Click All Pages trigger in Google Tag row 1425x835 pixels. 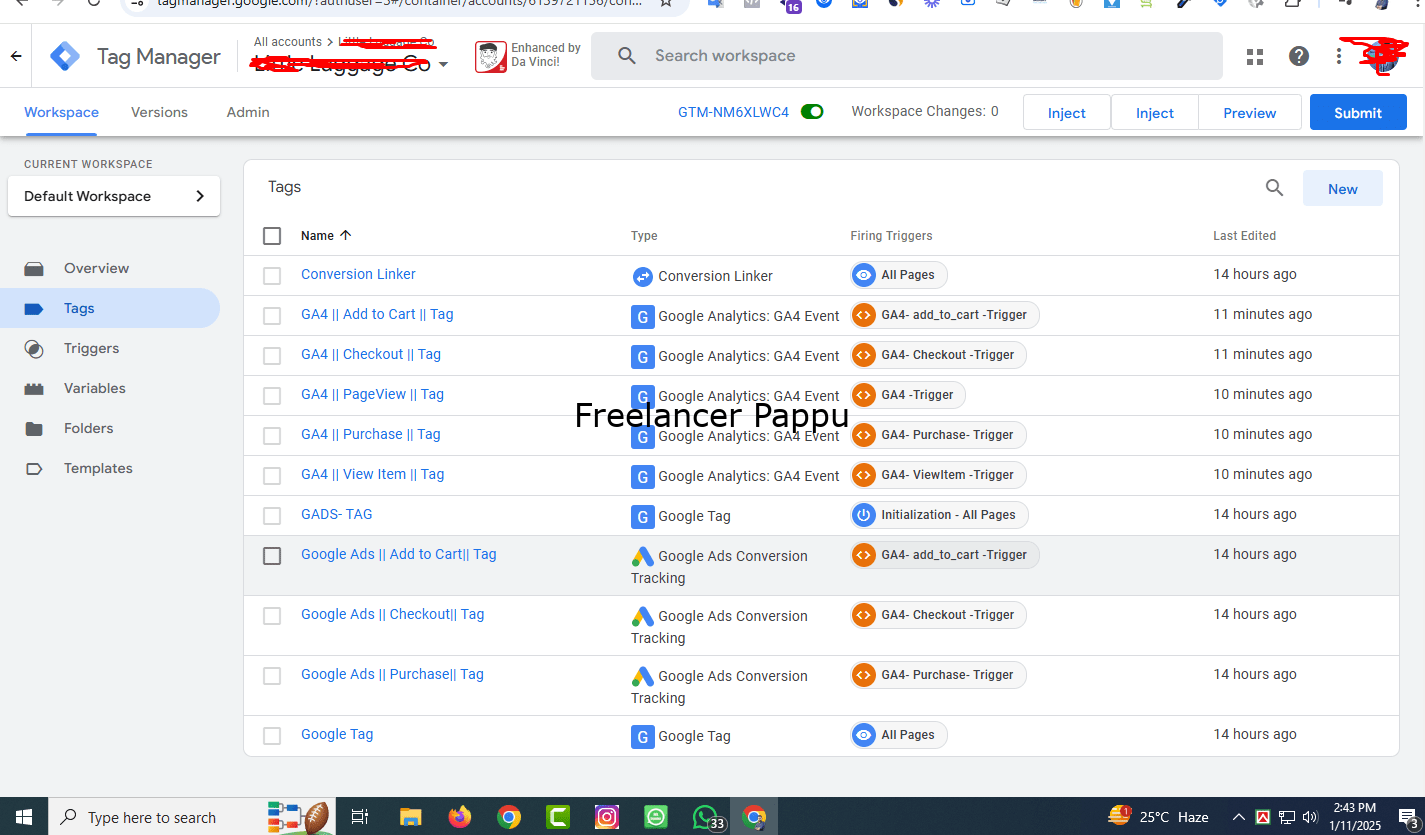tap(898, 735)
